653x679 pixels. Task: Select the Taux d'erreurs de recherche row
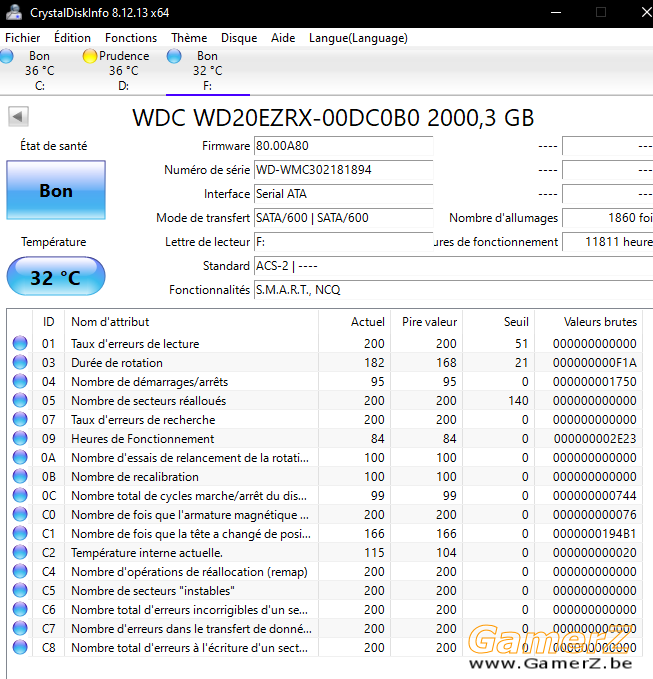click(325, 420)
